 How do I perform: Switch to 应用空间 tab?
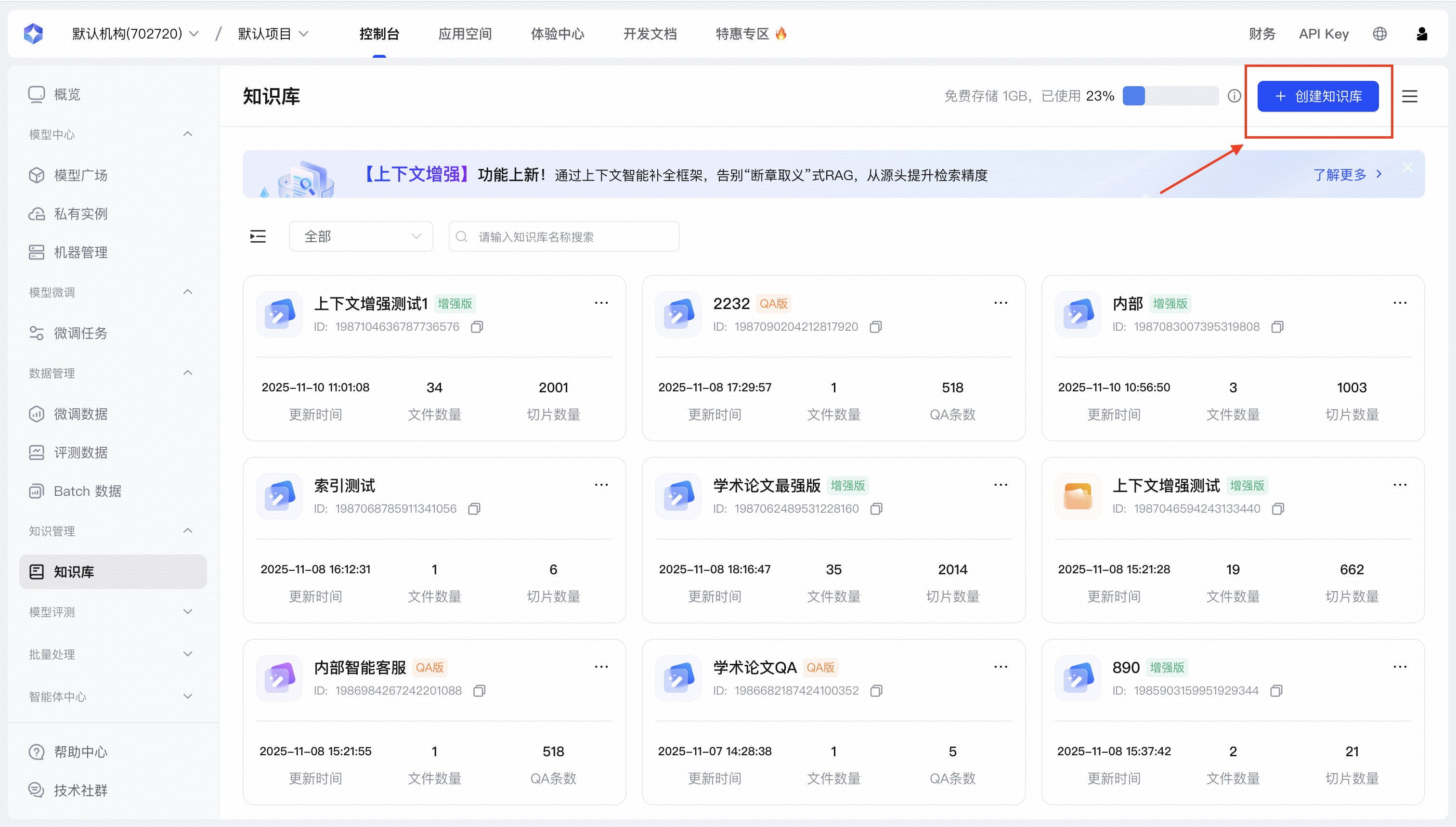[465, 34]
